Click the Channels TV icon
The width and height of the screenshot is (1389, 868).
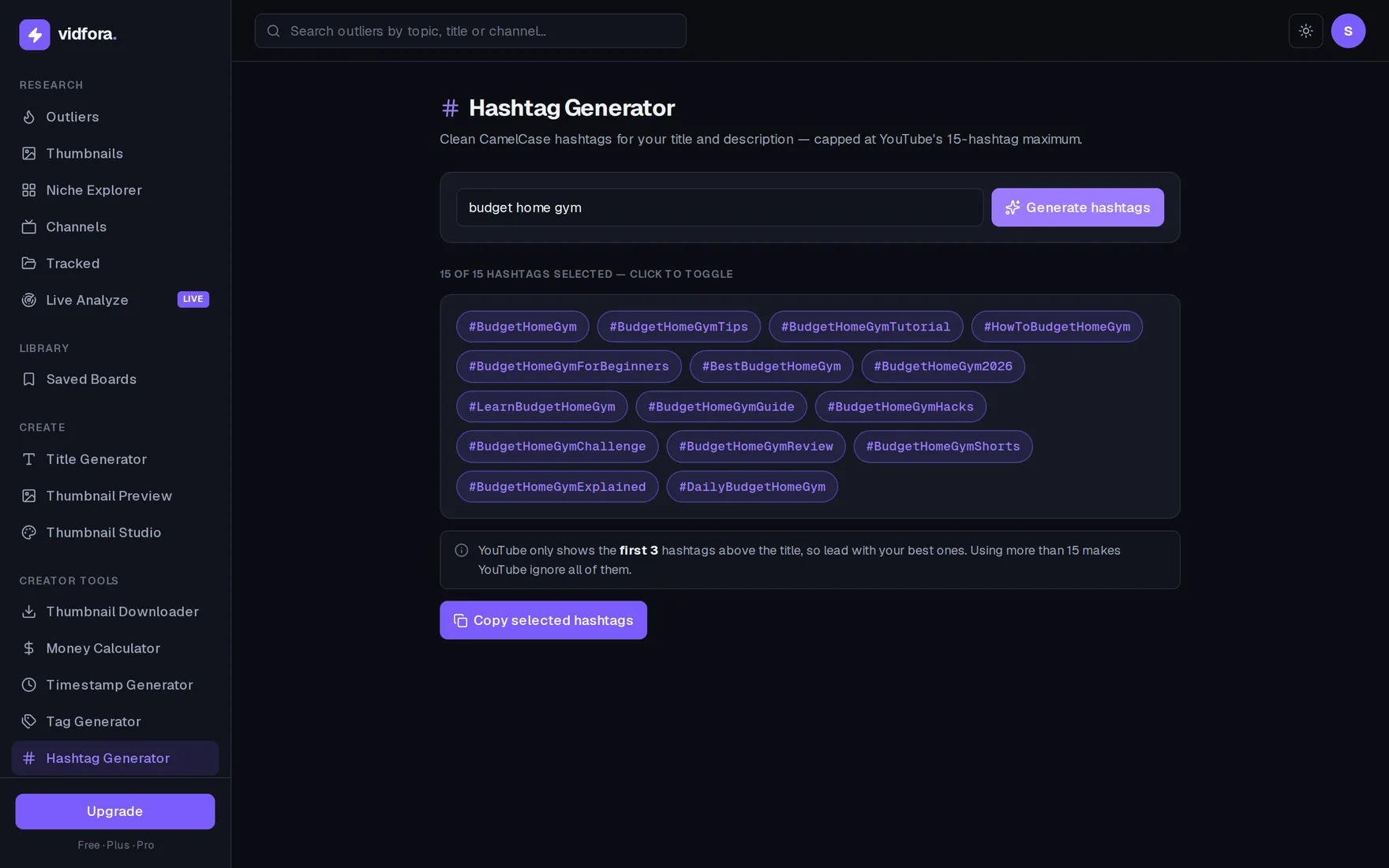click(x=29, y=226)
